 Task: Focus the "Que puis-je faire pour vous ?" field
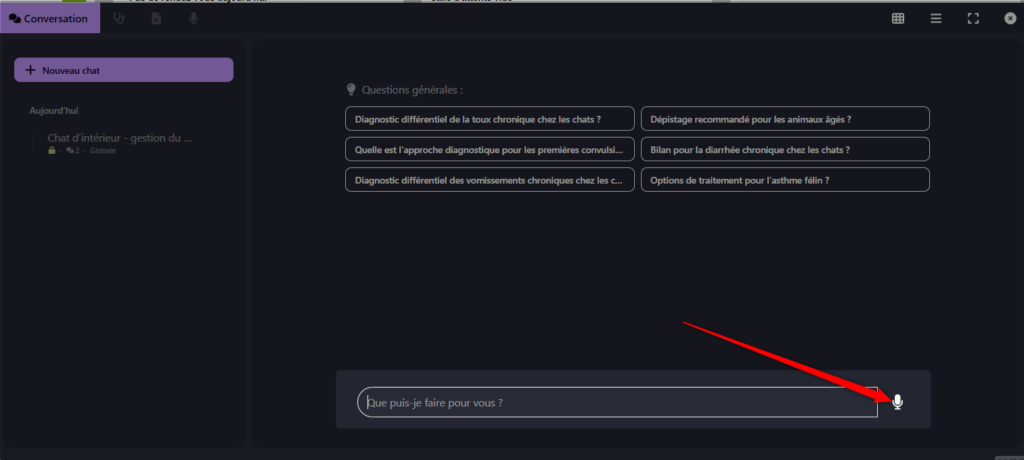pyautogui.click(x=616, y=403)
